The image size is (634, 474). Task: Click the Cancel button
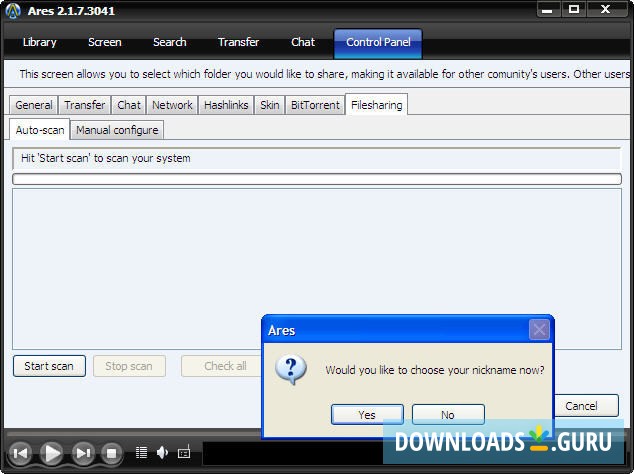pyautogui.click(x=585, y=406)
